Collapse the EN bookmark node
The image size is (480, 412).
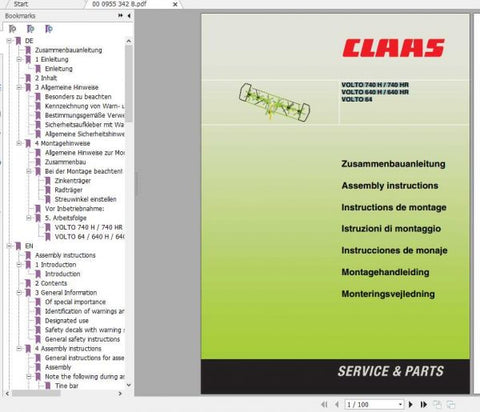pyautogui.click(x=9, y=246)
